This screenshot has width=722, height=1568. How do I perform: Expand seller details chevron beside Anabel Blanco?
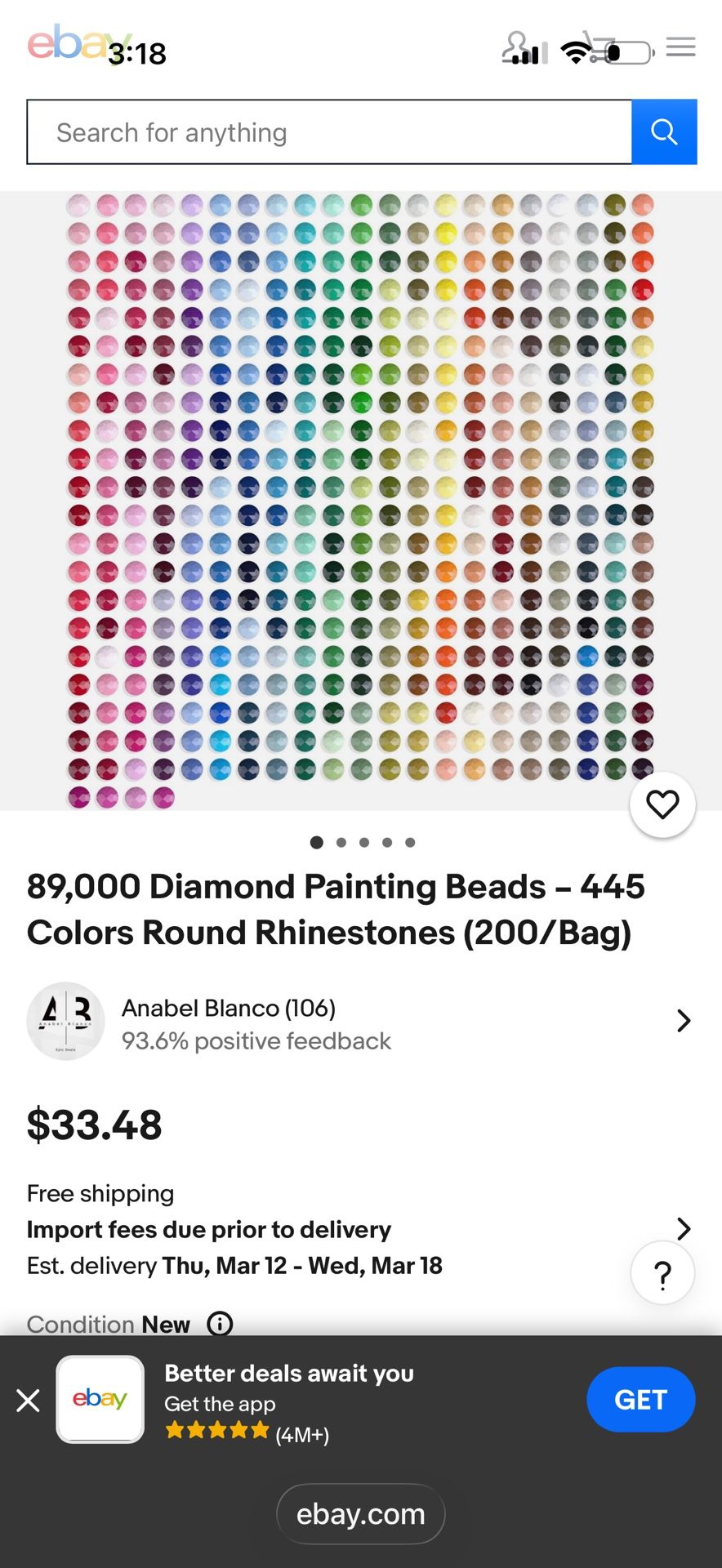[684, 1021]
